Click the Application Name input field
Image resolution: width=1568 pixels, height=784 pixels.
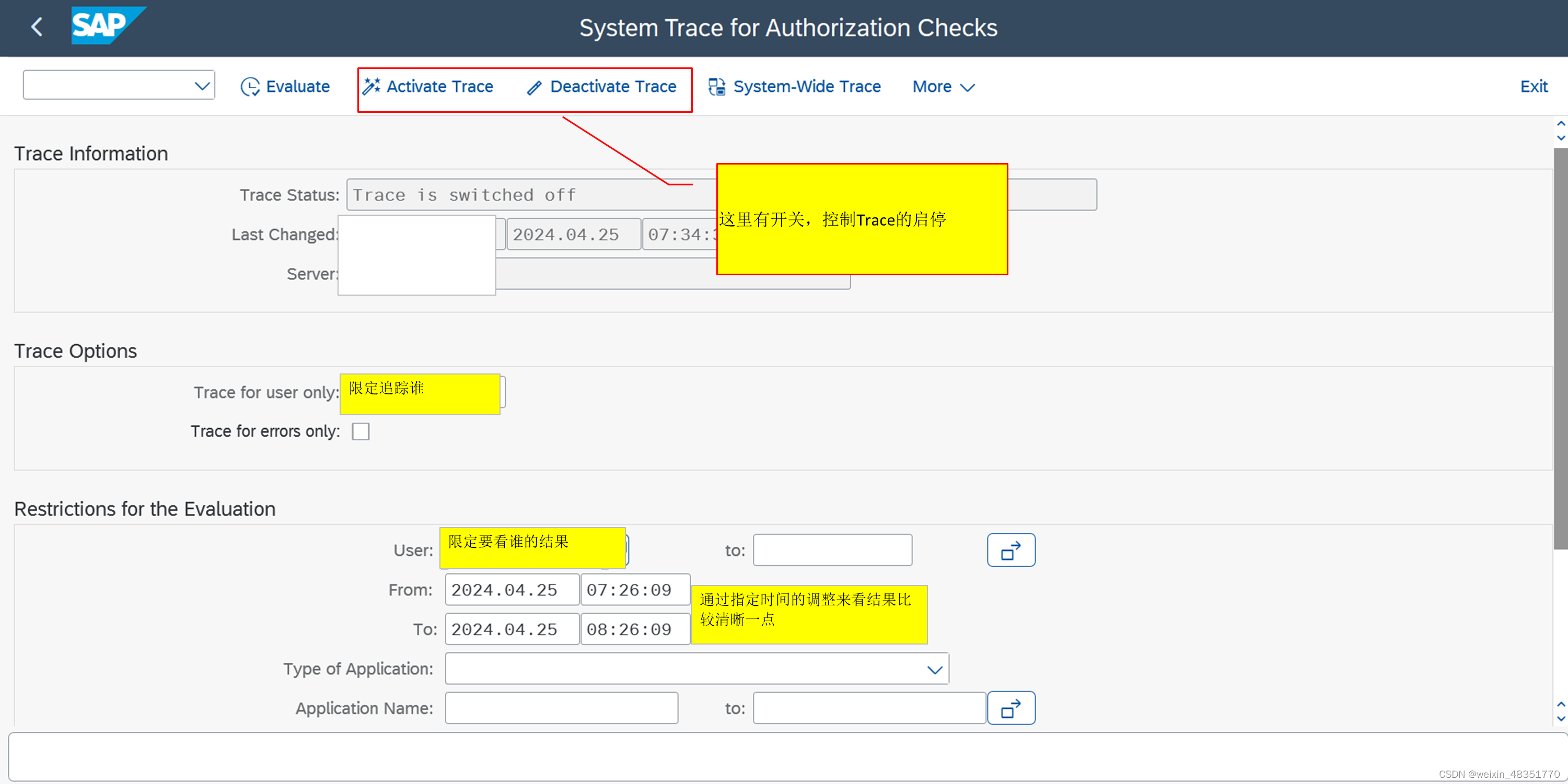[561, 708]
